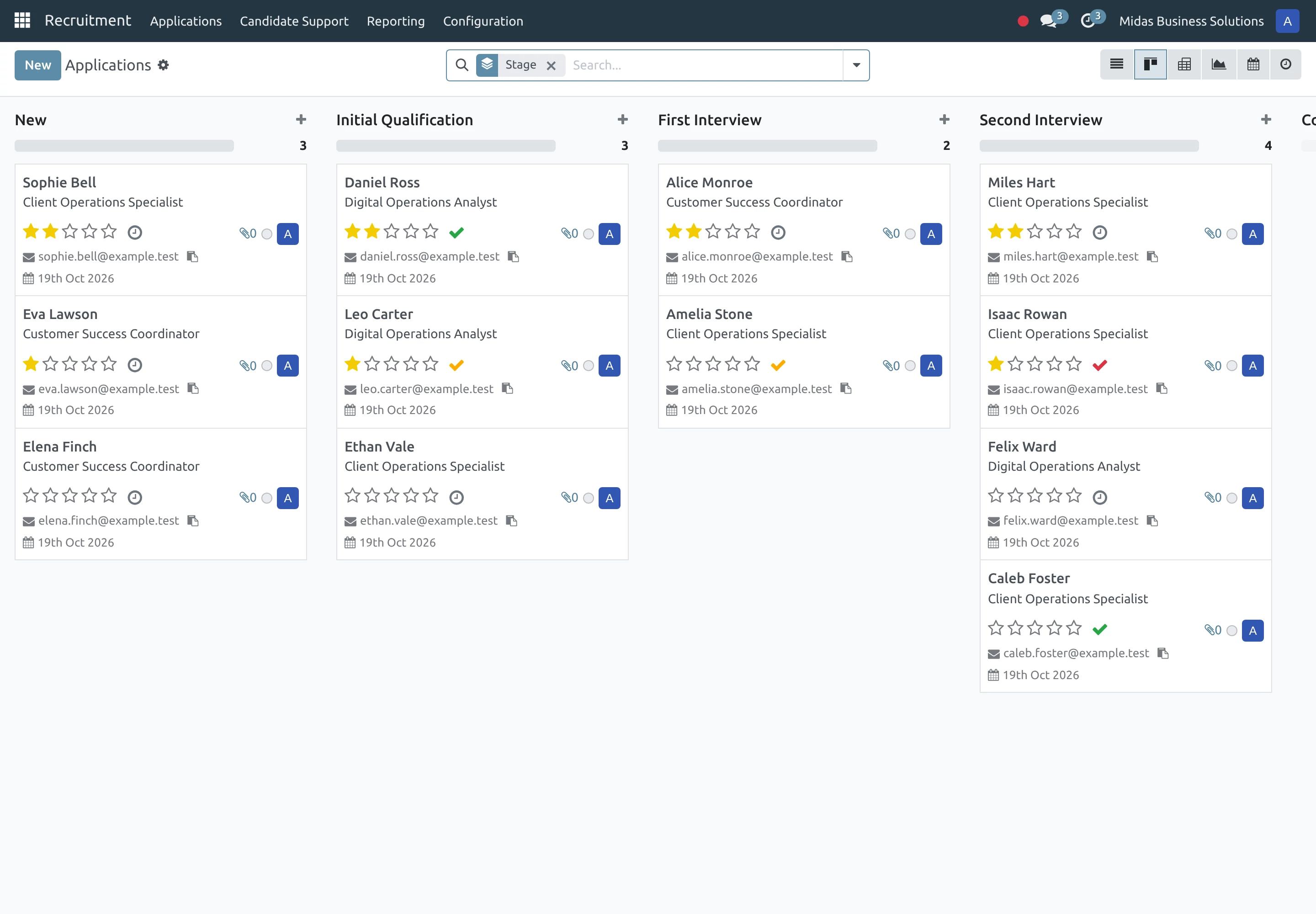Open Leo Carter's orange check activity
The width and height of the screenshot is (1316, 914).
[x=456, y=365]
